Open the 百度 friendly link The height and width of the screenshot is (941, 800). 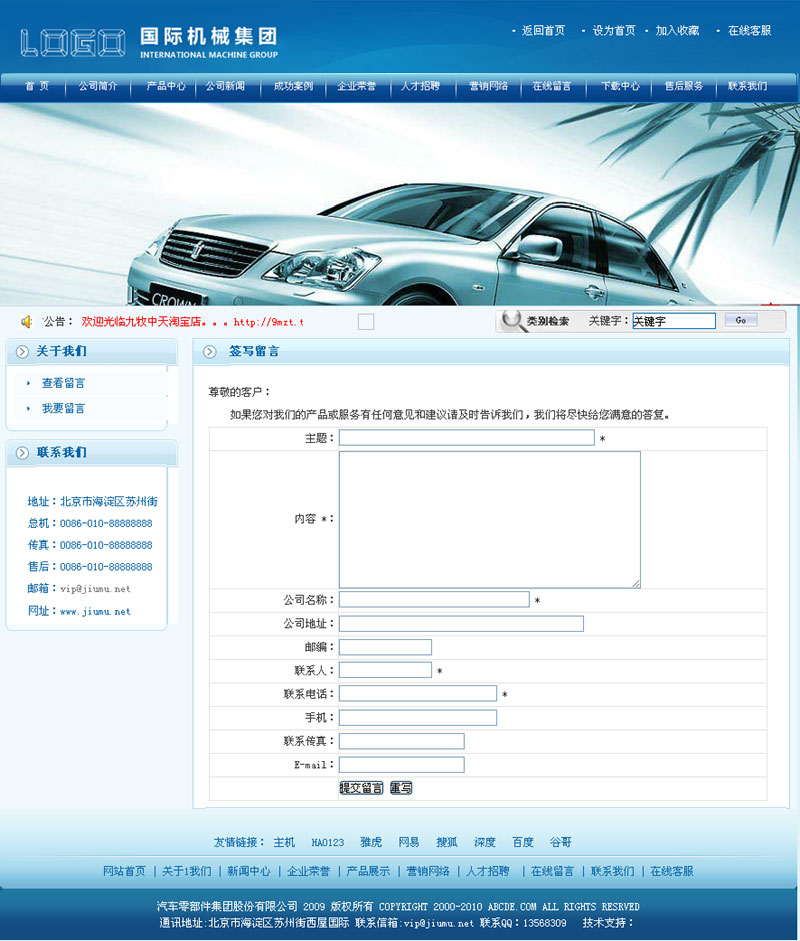point(523,843)
